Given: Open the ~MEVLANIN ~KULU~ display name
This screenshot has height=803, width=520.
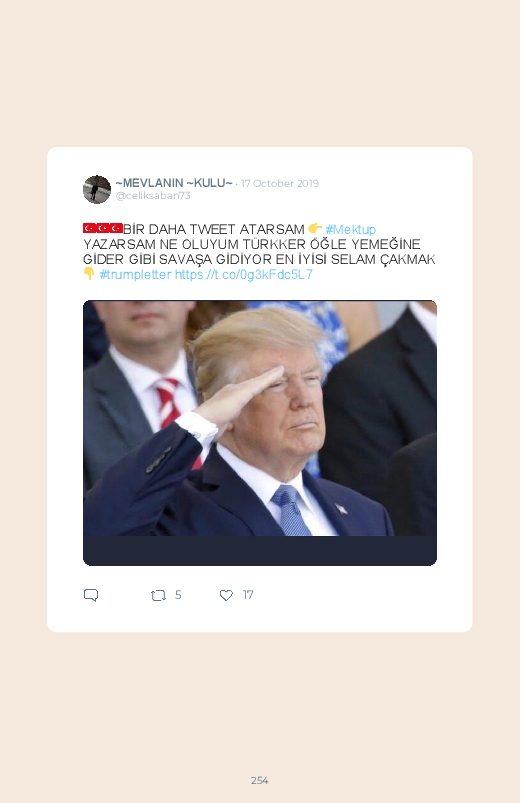Looking at the screenshot, I should pos(174,183).
